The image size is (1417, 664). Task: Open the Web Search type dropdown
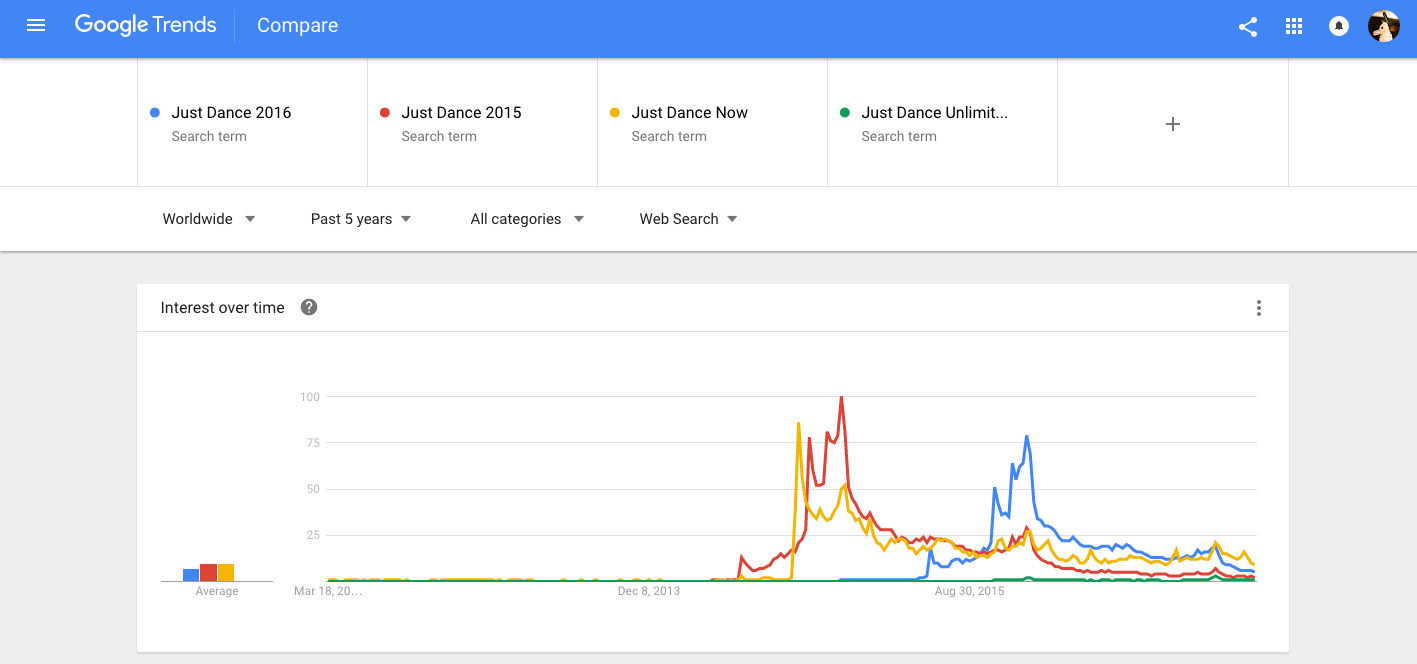(x=689, y=219)
